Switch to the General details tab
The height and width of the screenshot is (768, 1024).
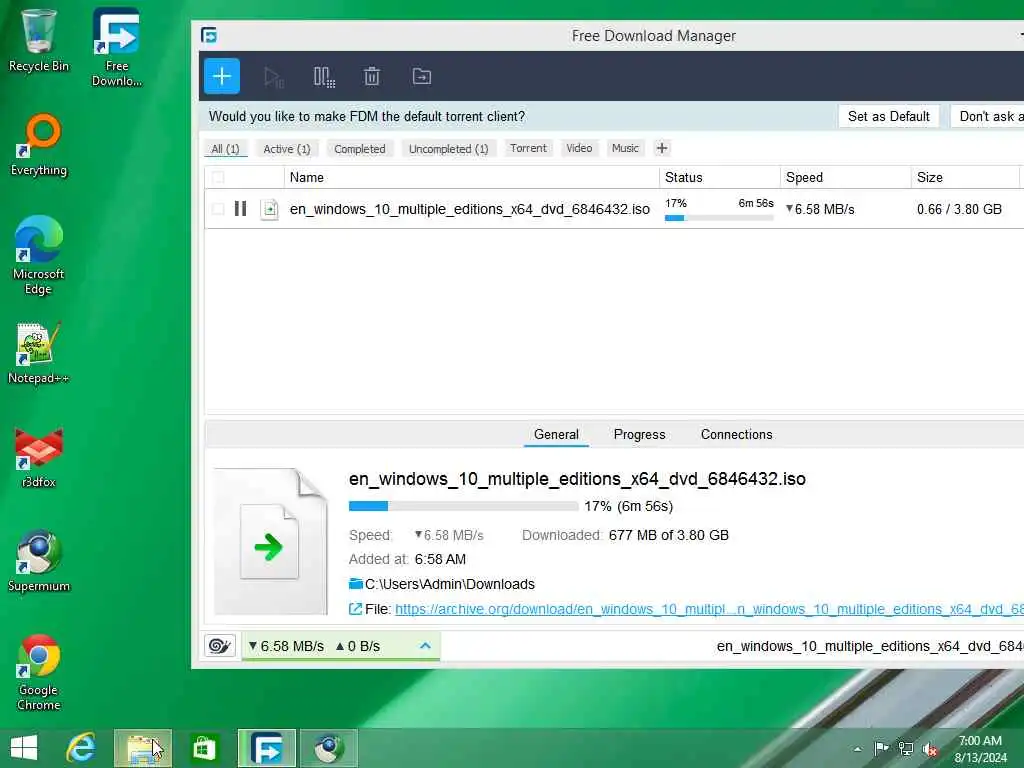[556, 434]
